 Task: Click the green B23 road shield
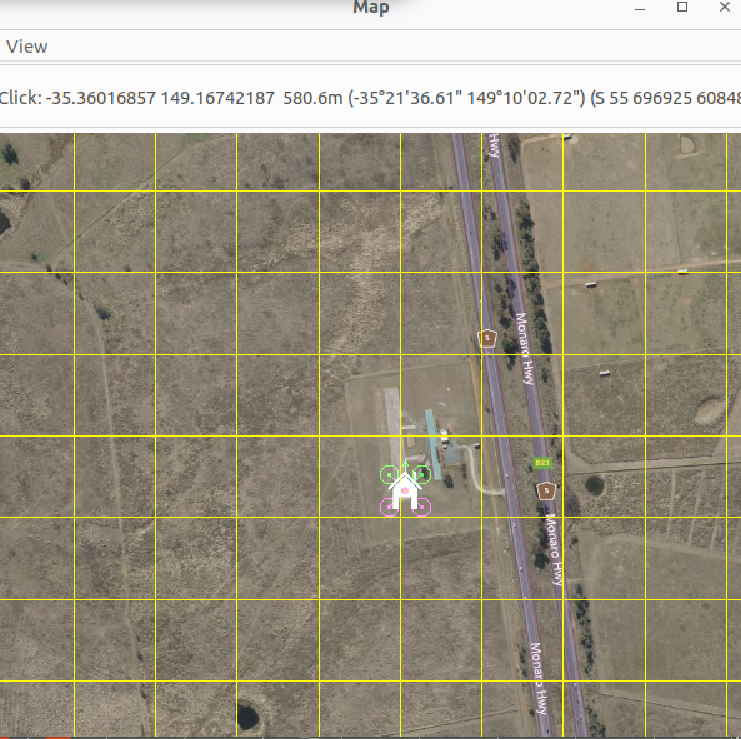[543, 463]
